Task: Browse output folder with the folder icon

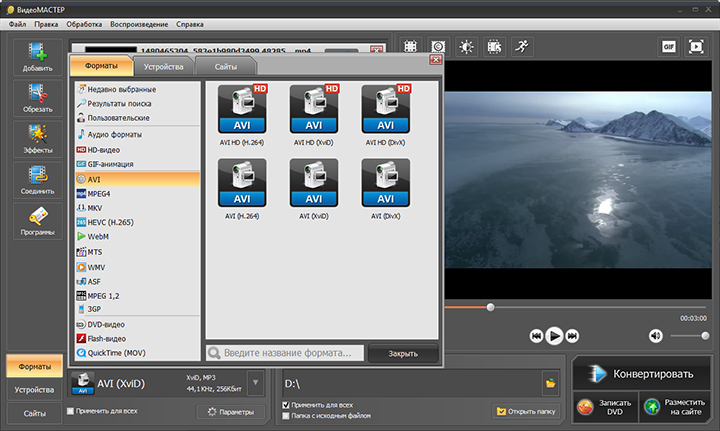Action: [x=550, y=383]
